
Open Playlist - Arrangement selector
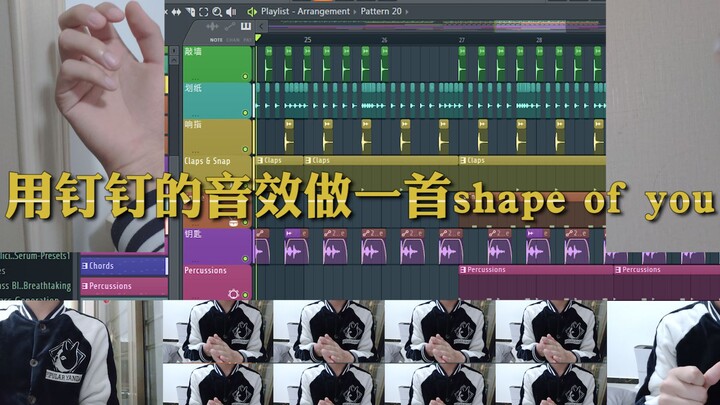tap(305, 11)
